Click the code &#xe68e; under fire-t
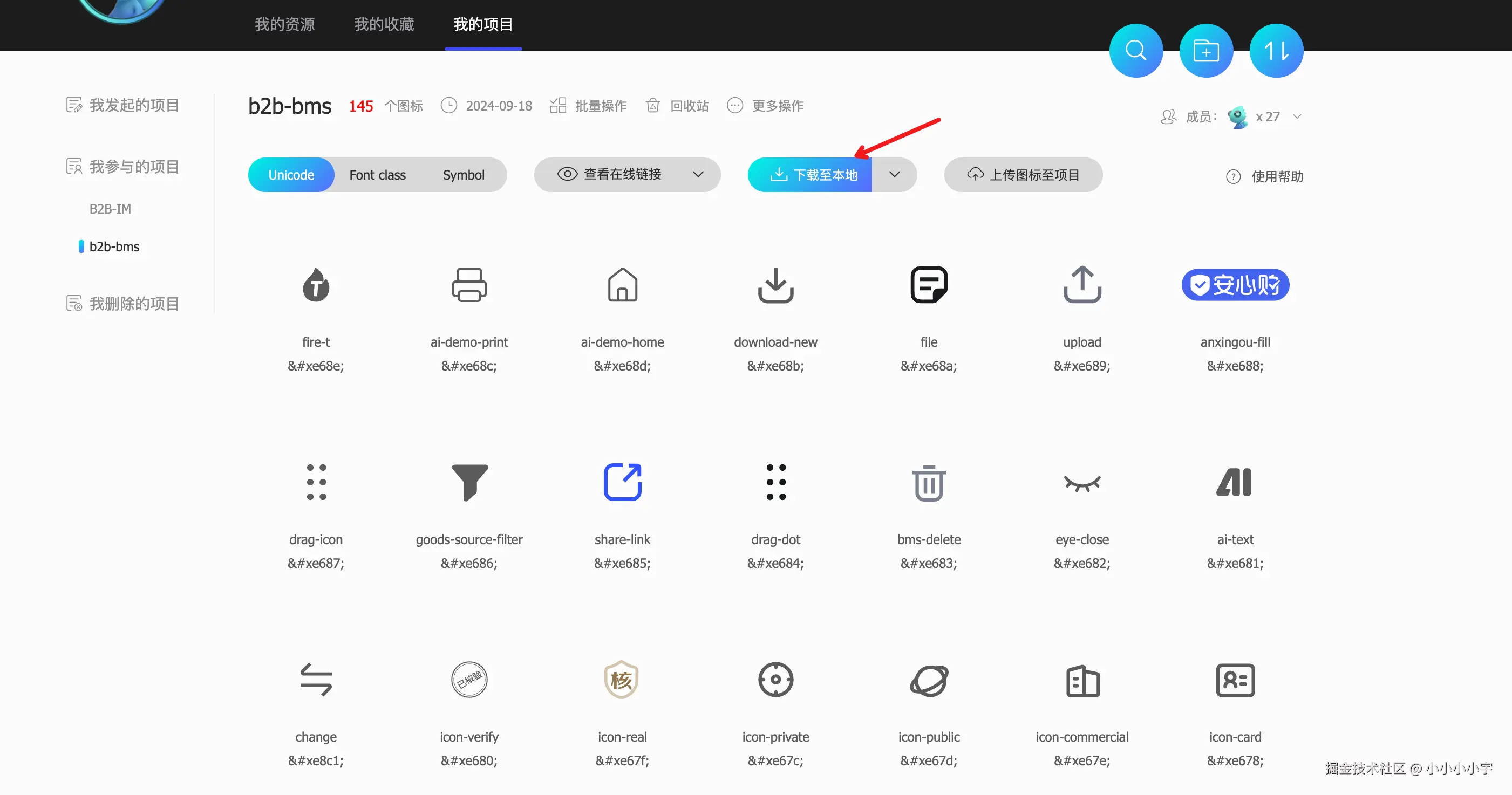 click(x=316, y=366)
